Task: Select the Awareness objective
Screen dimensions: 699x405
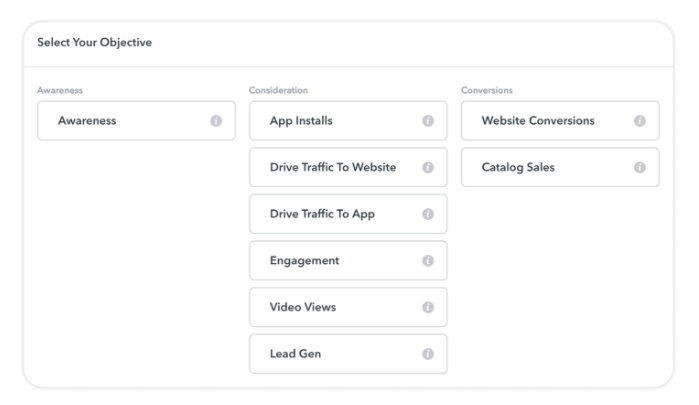Action: coord(136,121)
